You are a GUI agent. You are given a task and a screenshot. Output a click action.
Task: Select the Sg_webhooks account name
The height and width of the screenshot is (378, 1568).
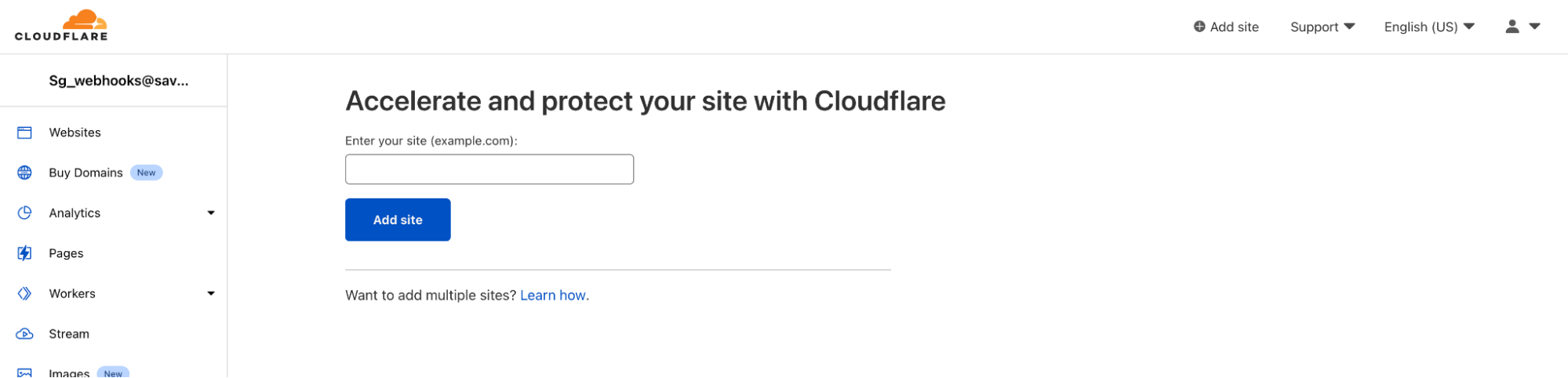coord(118,81)
